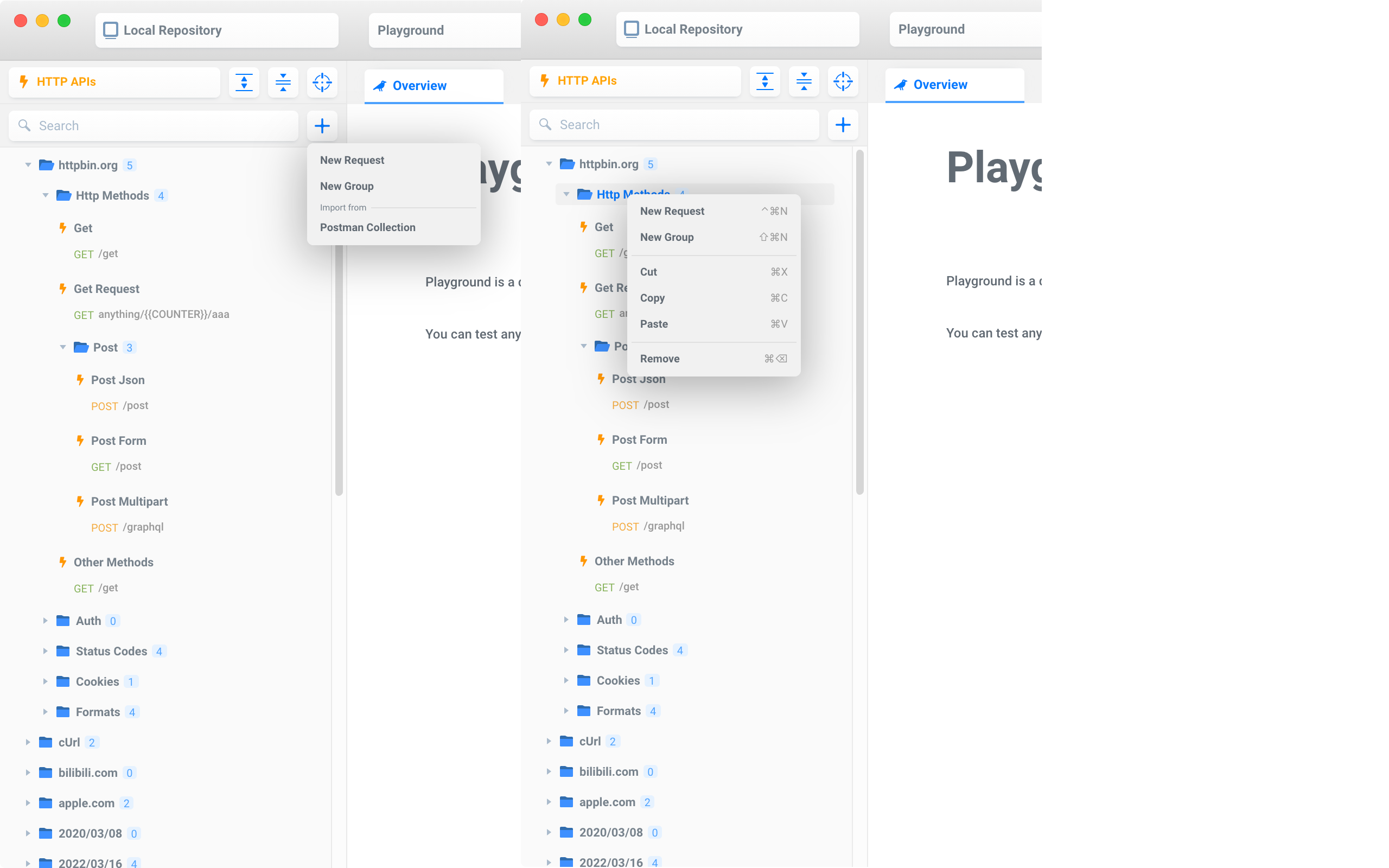Click collapse all icon in right window toolbar
The width and height of the screenshot is (1389, 868).
804,81
